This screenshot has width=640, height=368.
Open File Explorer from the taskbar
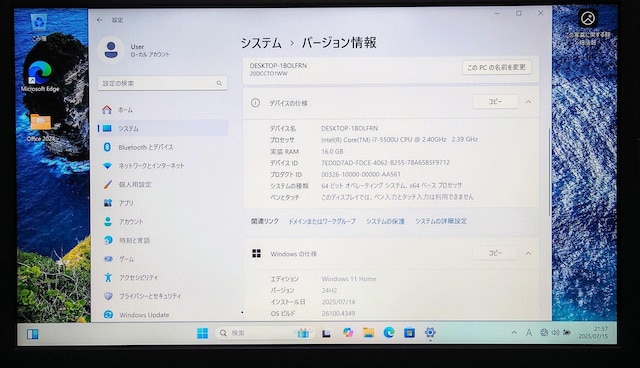tap(369, 333)
